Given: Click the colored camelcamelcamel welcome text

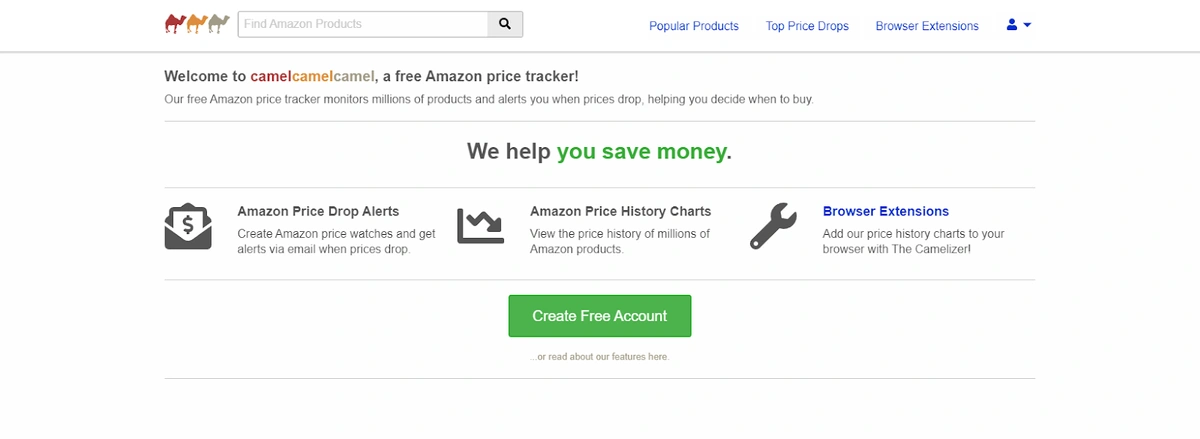Looking at the screenshot, I should (312, 76).
